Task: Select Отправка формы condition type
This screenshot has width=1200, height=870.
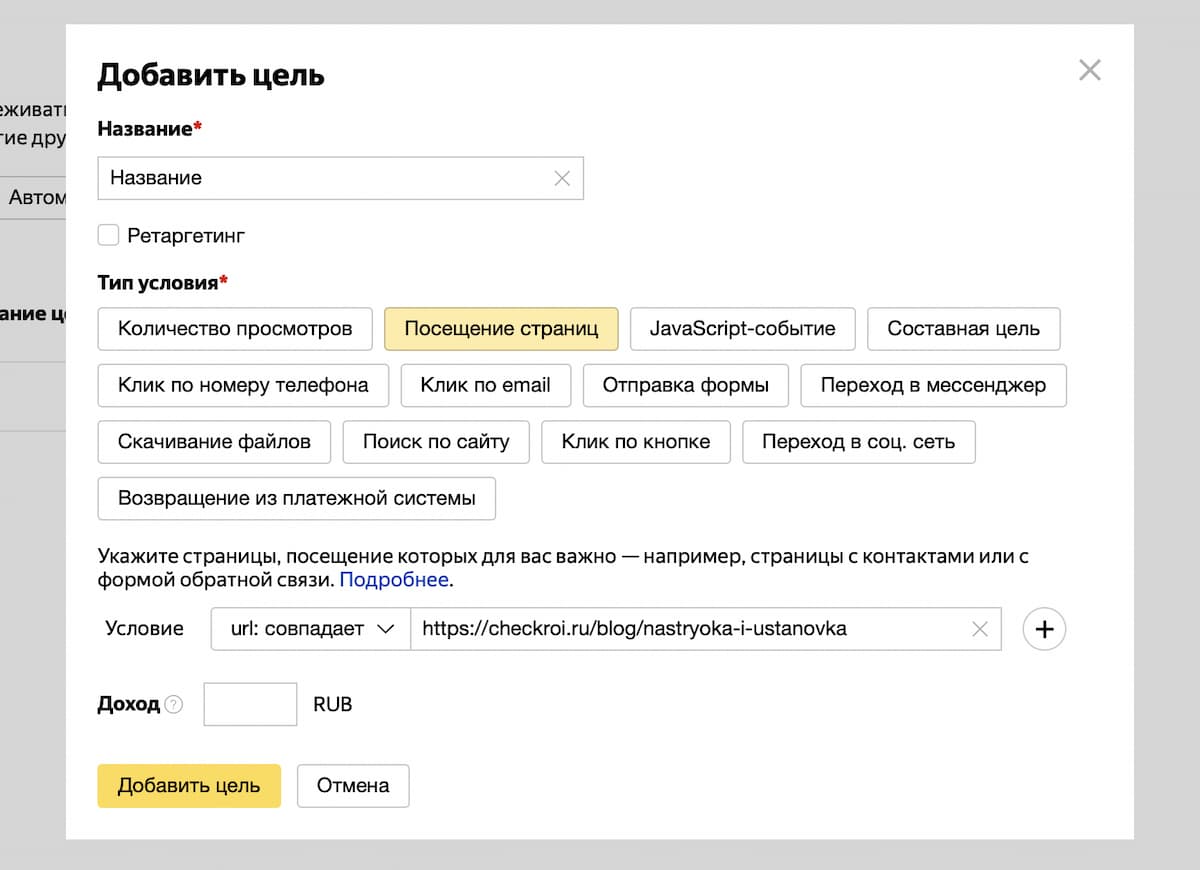Action: click(x=685, y=385)
